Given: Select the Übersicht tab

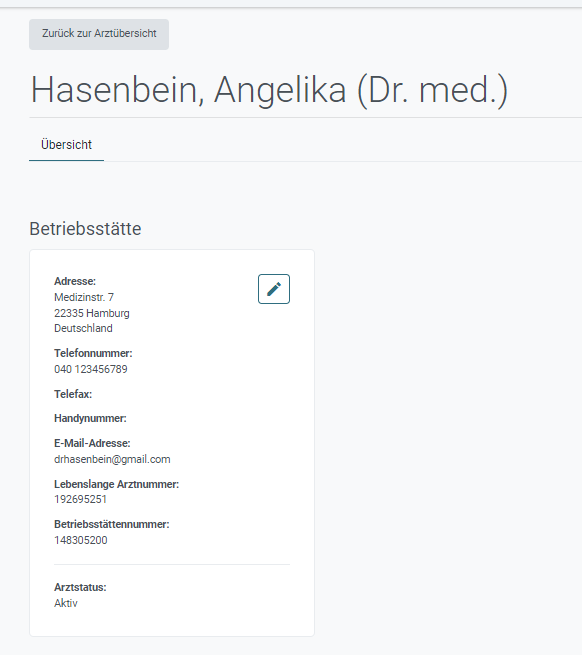Looking at the screenshot, I should (x=66, y=145).
